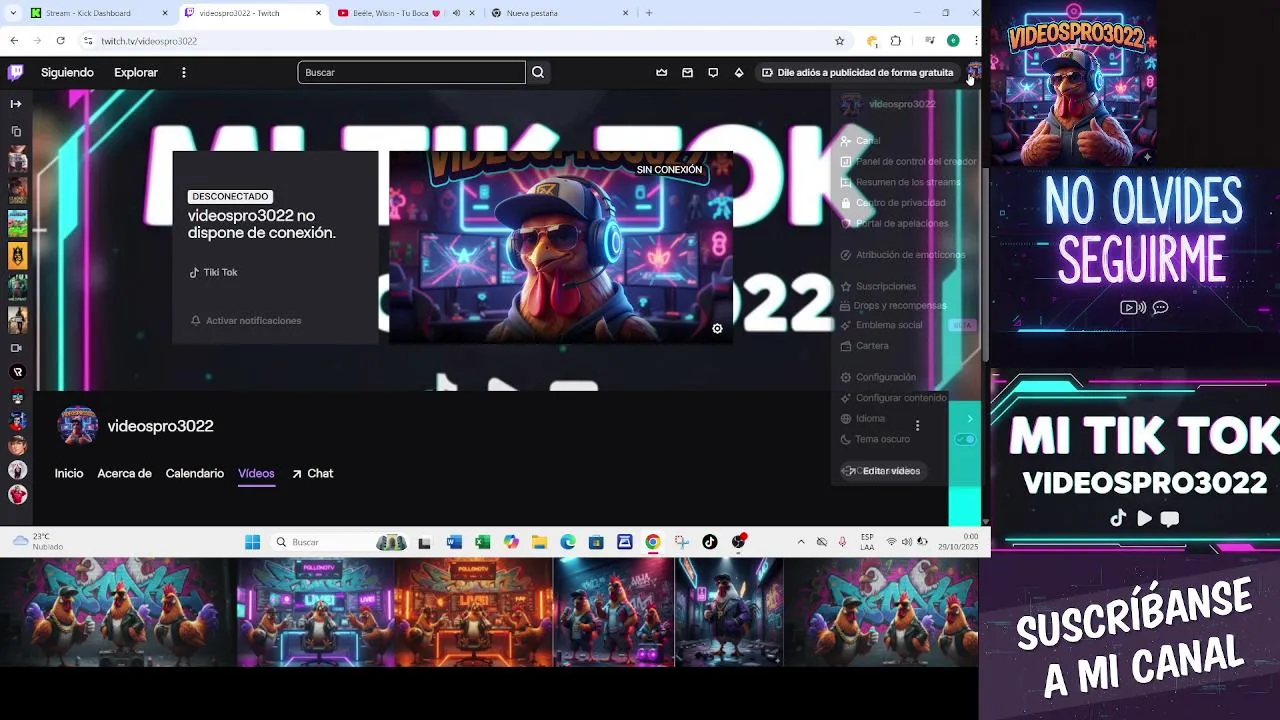
Task: Click Explorar in the top navigation
Action: [x=136, y=72]
